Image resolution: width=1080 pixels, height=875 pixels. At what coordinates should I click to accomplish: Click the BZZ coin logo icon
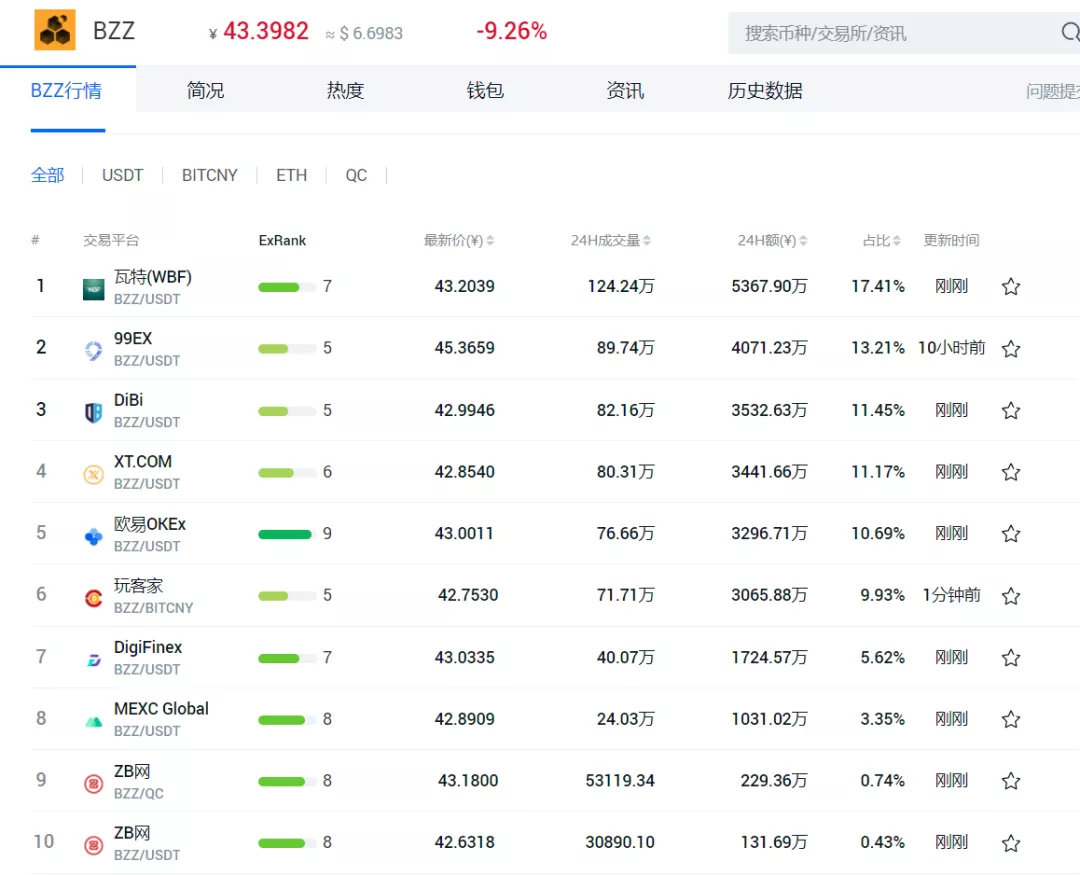(x=55, y=30)
